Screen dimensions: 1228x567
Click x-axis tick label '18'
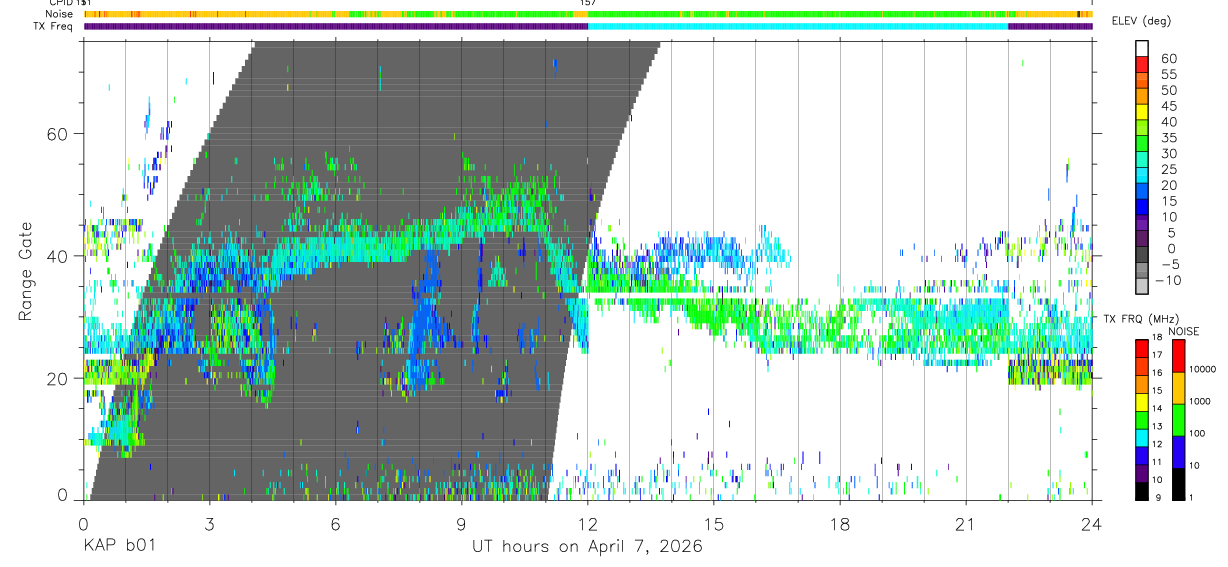[x=840, y=525]
